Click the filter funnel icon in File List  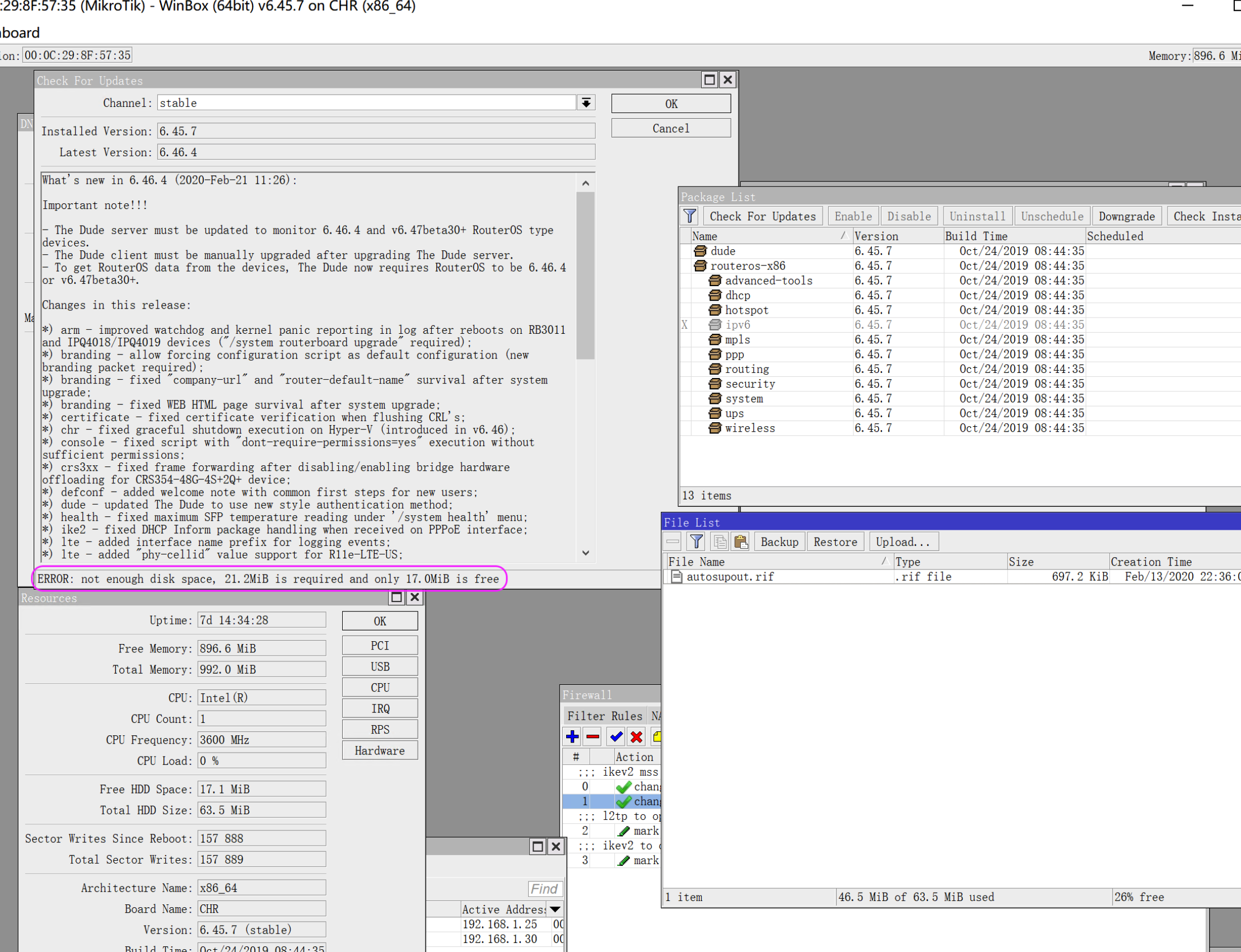click(696, 542)
